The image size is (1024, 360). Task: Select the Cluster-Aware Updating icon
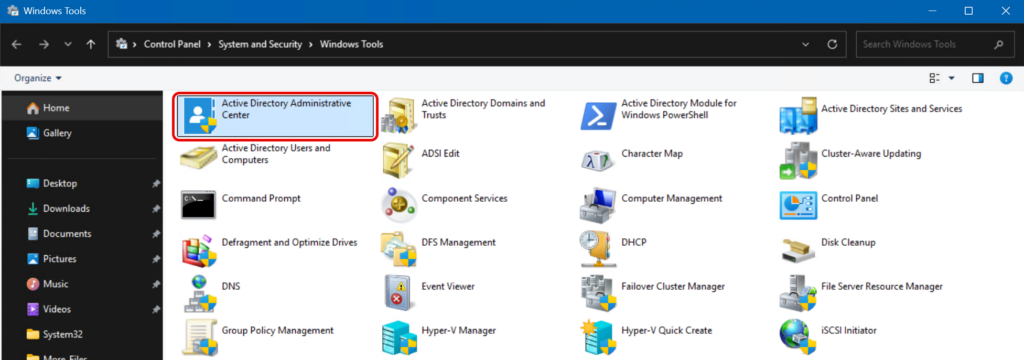tap(799, 161)
